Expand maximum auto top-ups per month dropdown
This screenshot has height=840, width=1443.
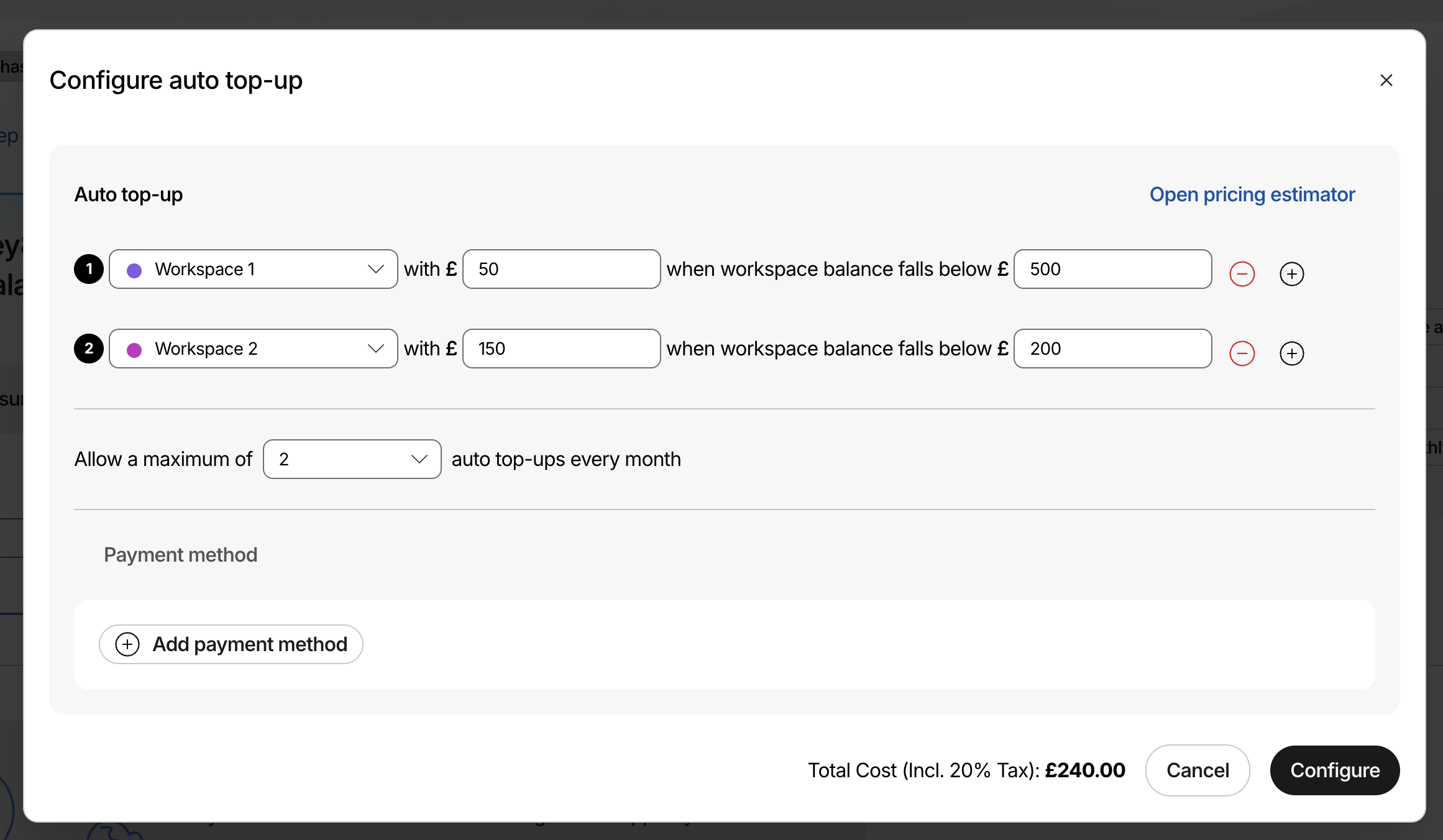click(x=352, y=459)
